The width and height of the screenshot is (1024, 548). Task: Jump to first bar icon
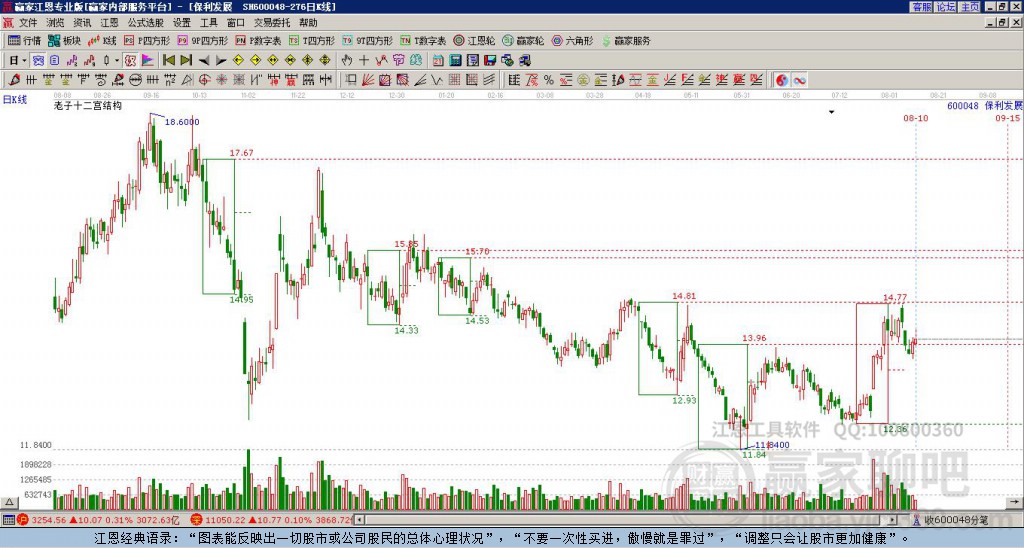pos(168,60)
